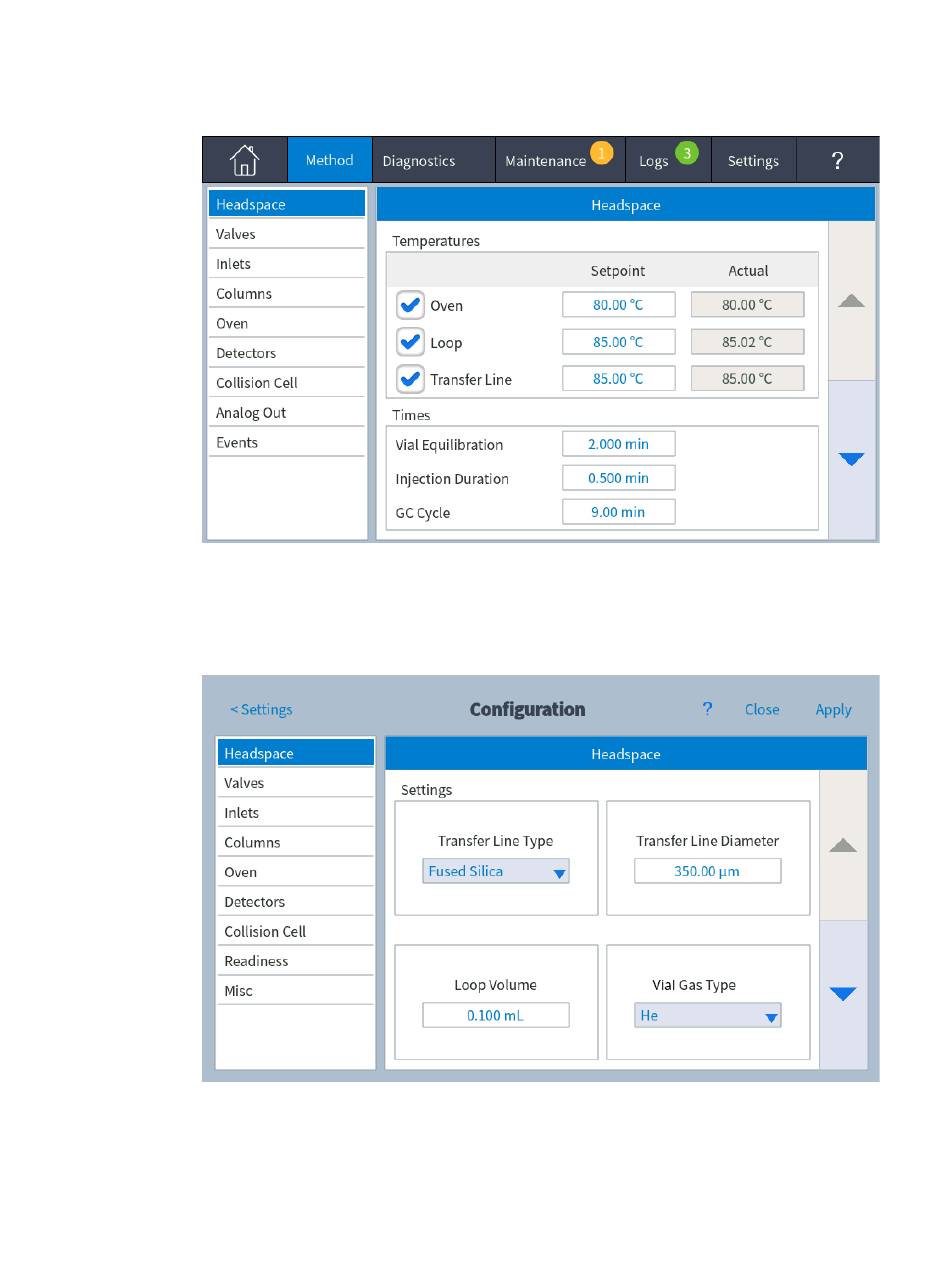Go back via the Settings link
The image size is (950, 1267).
(x=261, y=709)
